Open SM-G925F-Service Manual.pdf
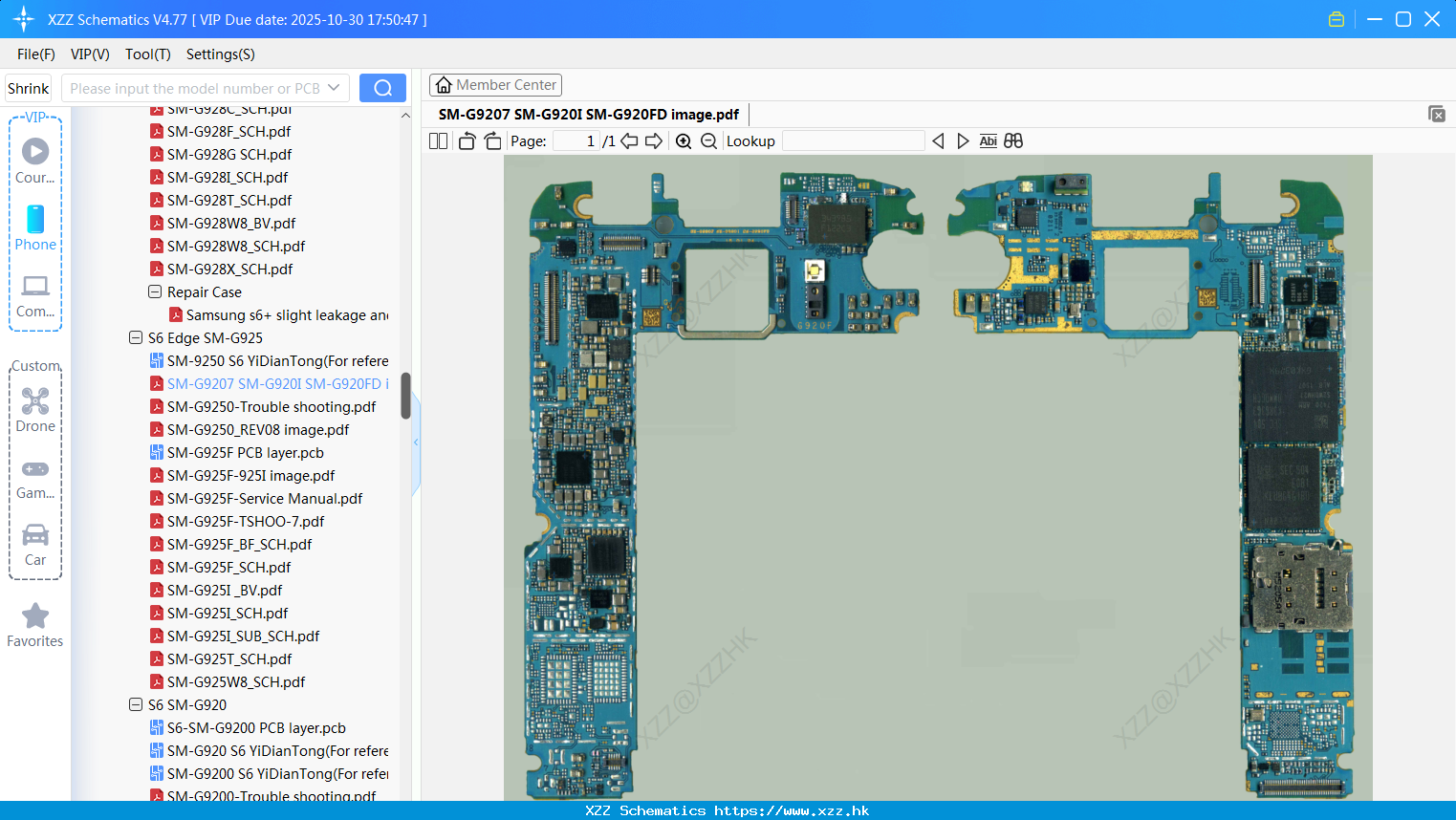1456x820 pixels. click(265, 498)
